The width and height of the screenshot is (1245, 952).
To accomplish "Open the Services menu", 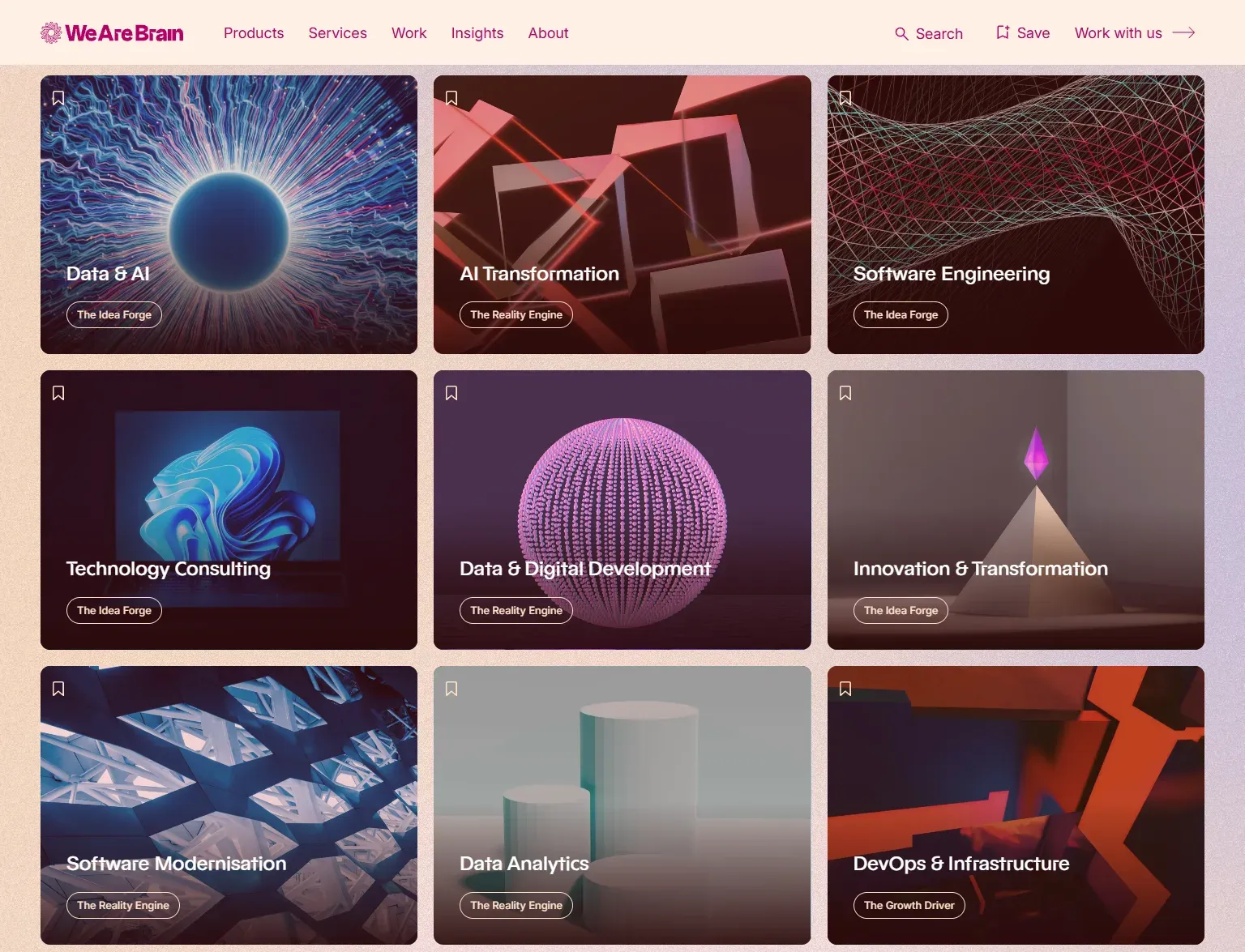I will (x=338, y=33).
